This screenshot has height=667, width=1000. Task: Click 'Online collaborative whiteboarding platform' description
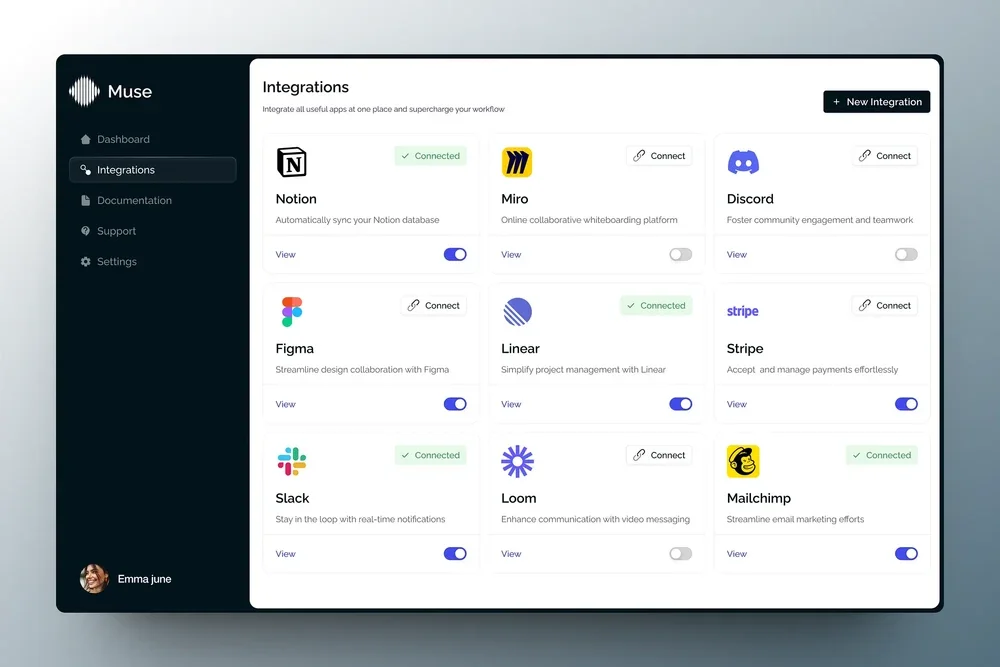point(589,220)
